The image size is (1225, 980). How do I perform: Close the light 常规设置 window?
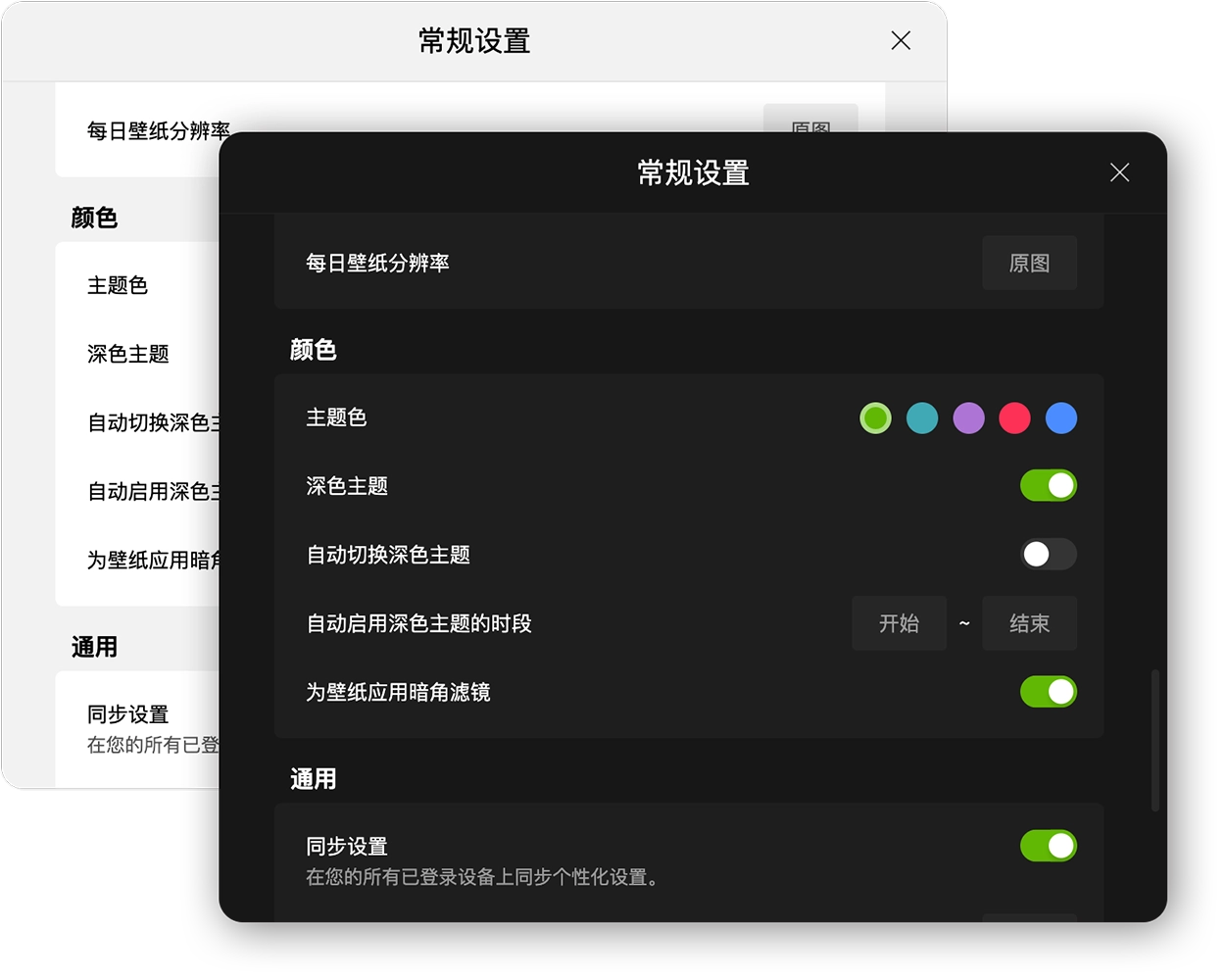901,40
